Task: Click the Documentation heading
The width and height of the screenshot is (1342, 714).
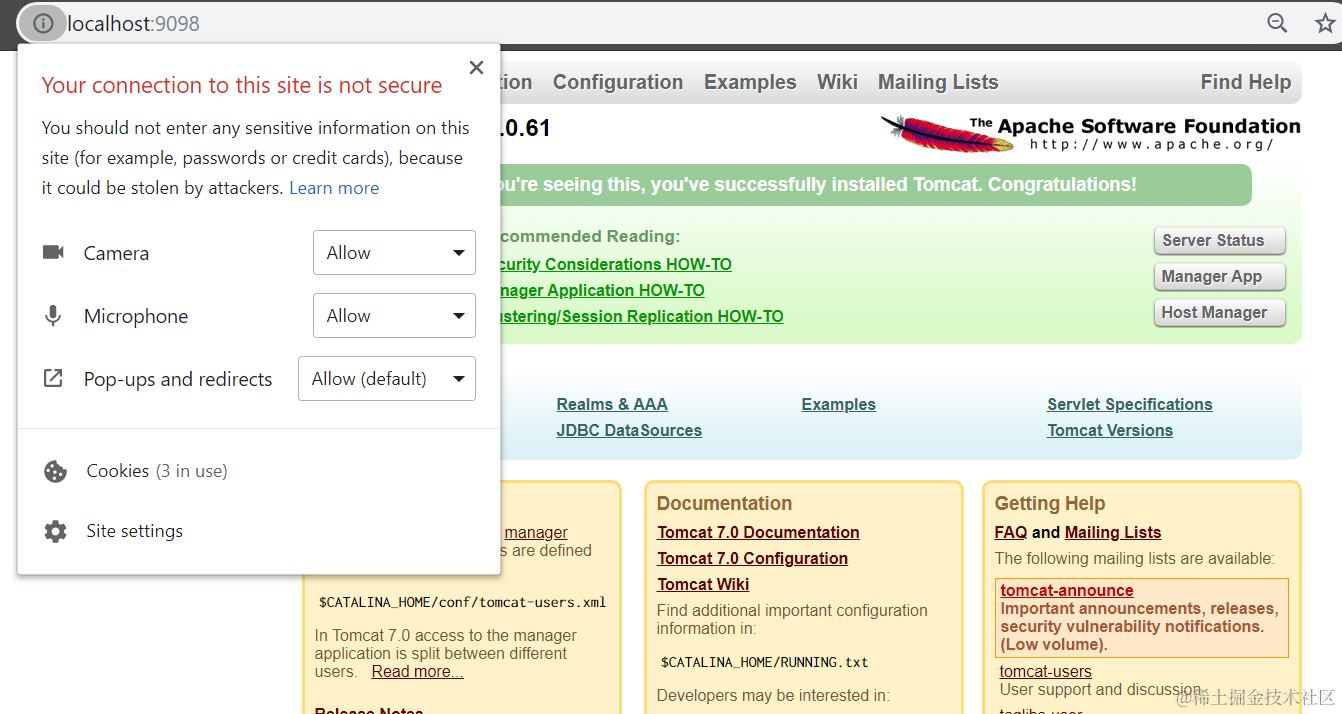Action: coord(724,503)
